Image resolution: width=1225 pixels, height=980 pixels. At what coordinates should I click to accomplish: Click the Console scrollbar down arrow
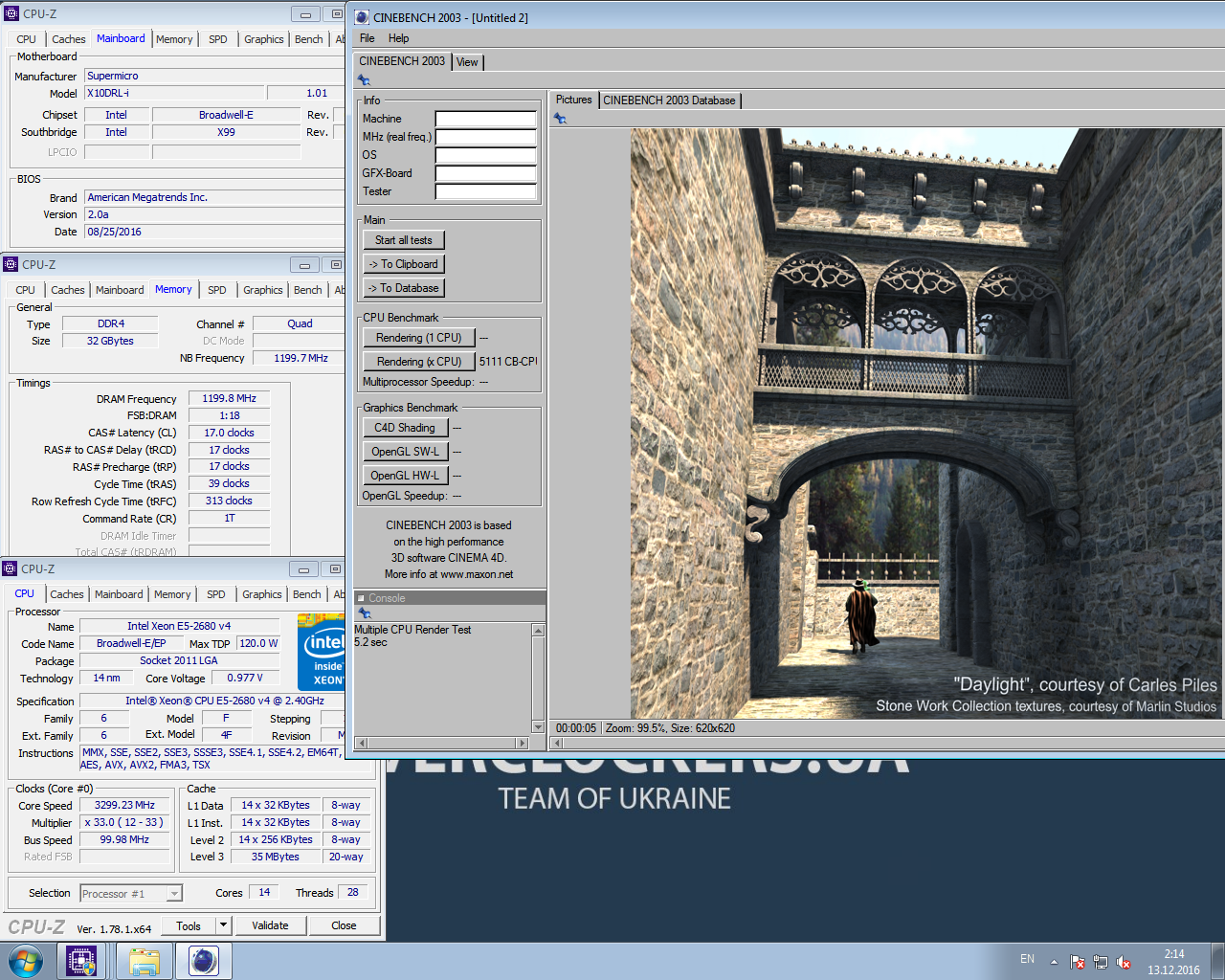(538, 727)
